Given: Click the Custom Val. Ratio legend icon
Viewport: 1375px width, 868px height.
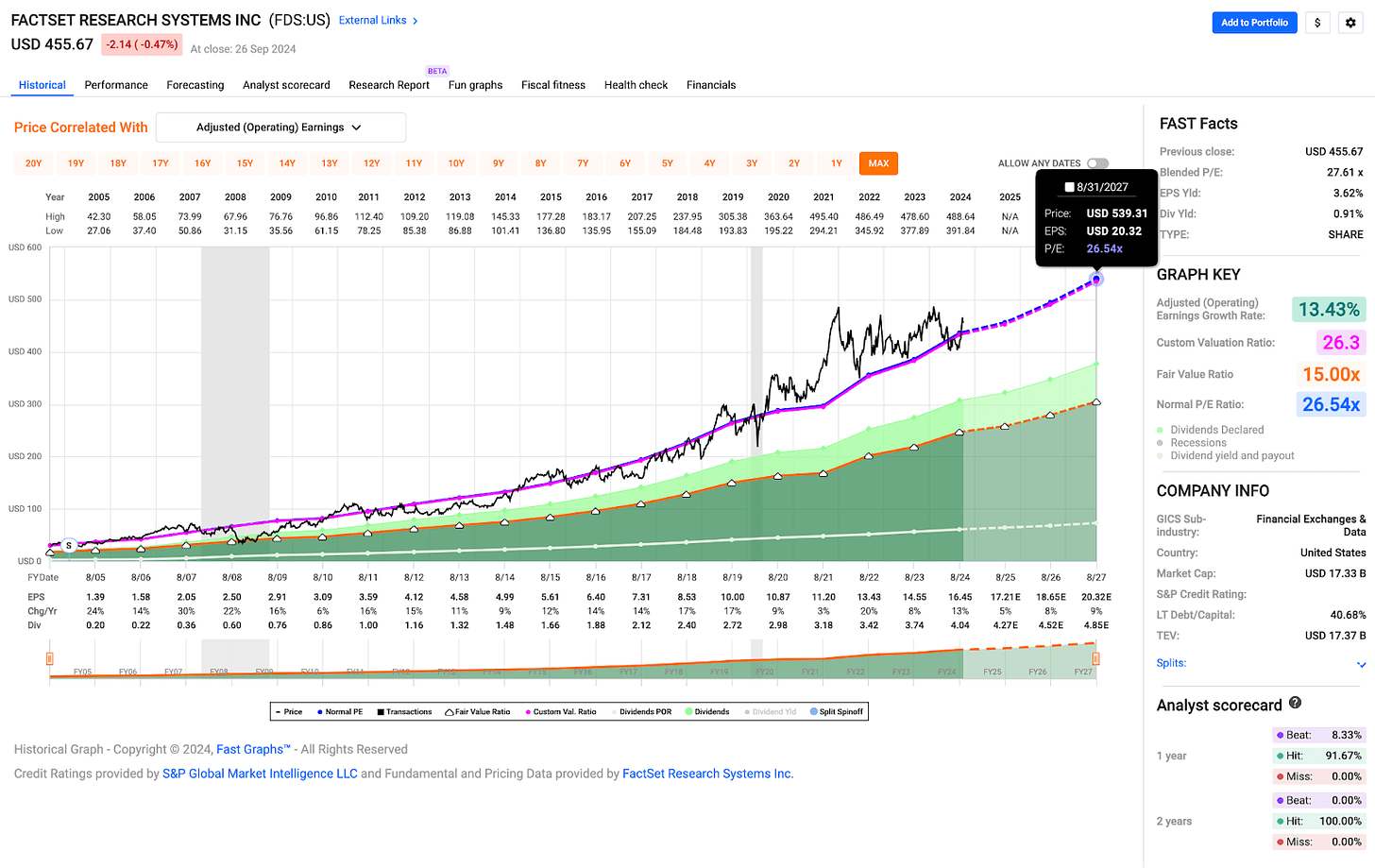Looking at the screenshot, I should pyautogui.click(x=528, y=711).
